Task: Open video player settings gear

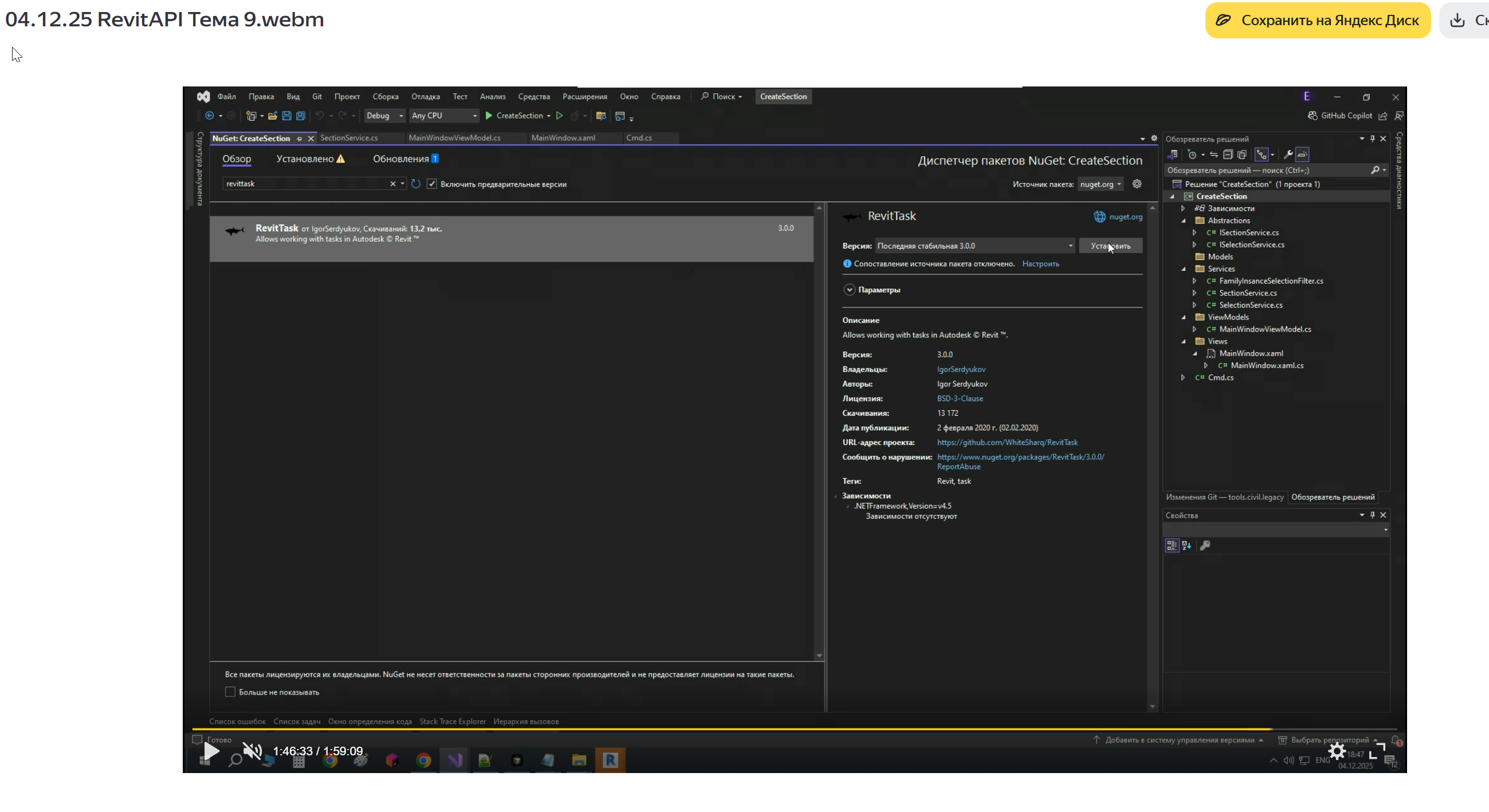Action: click(x=1337, y=751)
